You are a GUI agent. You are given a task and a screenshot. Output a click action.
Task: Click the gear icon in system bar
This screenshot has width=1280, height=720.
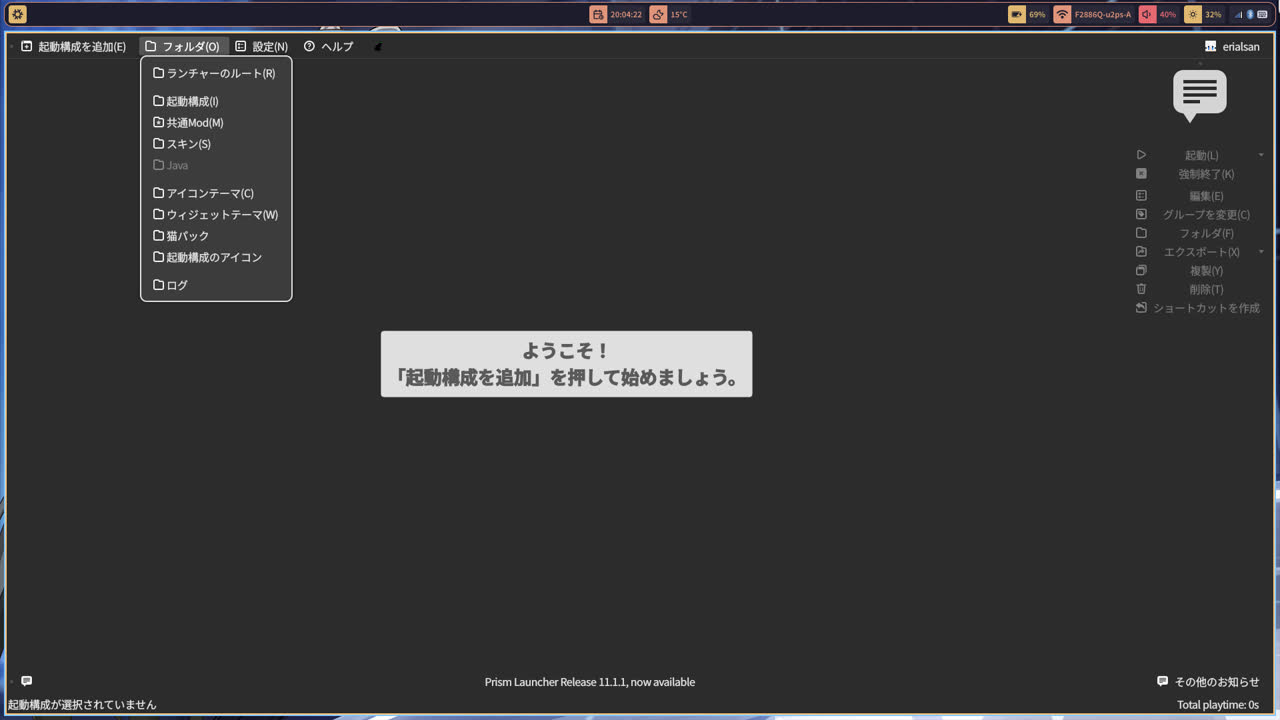click(x=18, y=14)
